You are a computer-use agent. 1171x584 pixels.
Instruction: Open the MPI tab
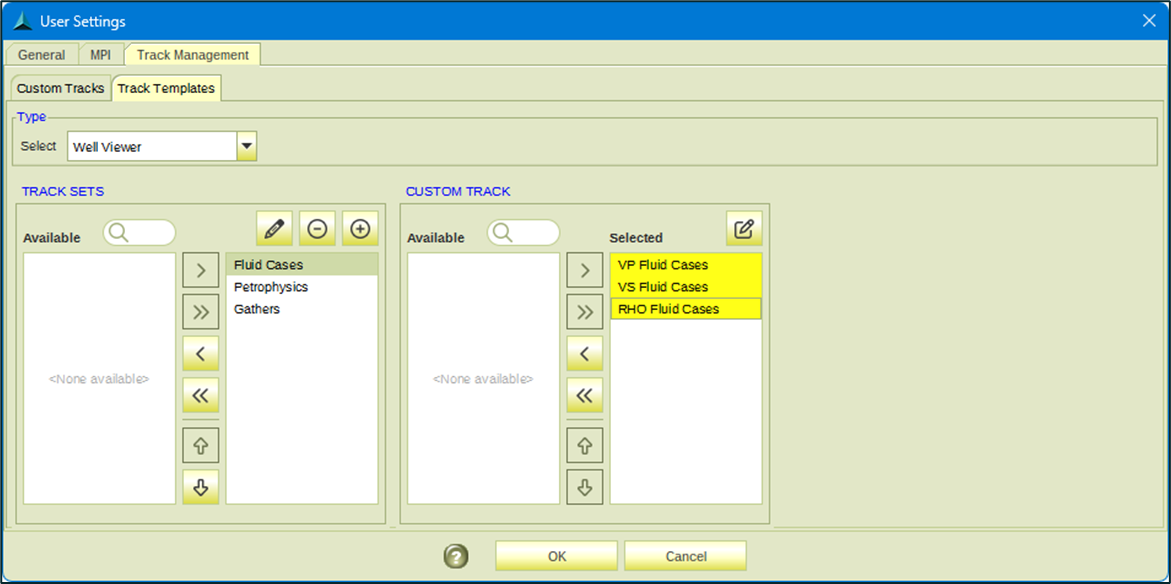[x=100, y=55]
